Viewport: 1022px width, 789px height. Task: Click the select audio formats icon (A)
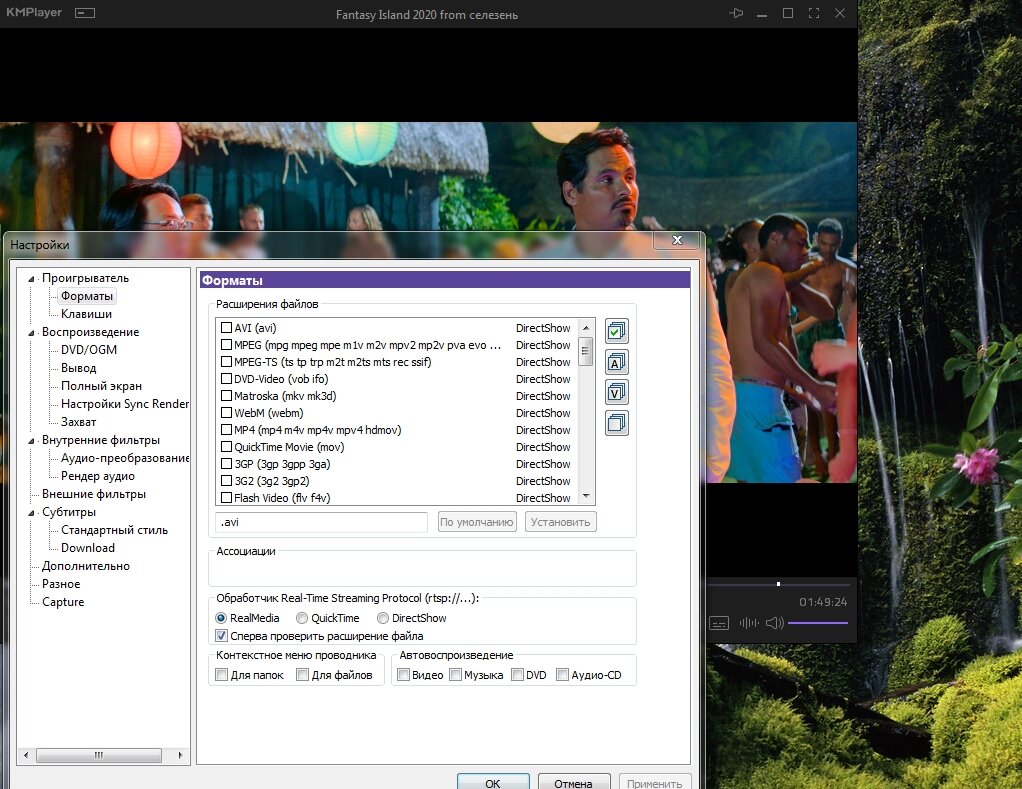coord(617,362)
